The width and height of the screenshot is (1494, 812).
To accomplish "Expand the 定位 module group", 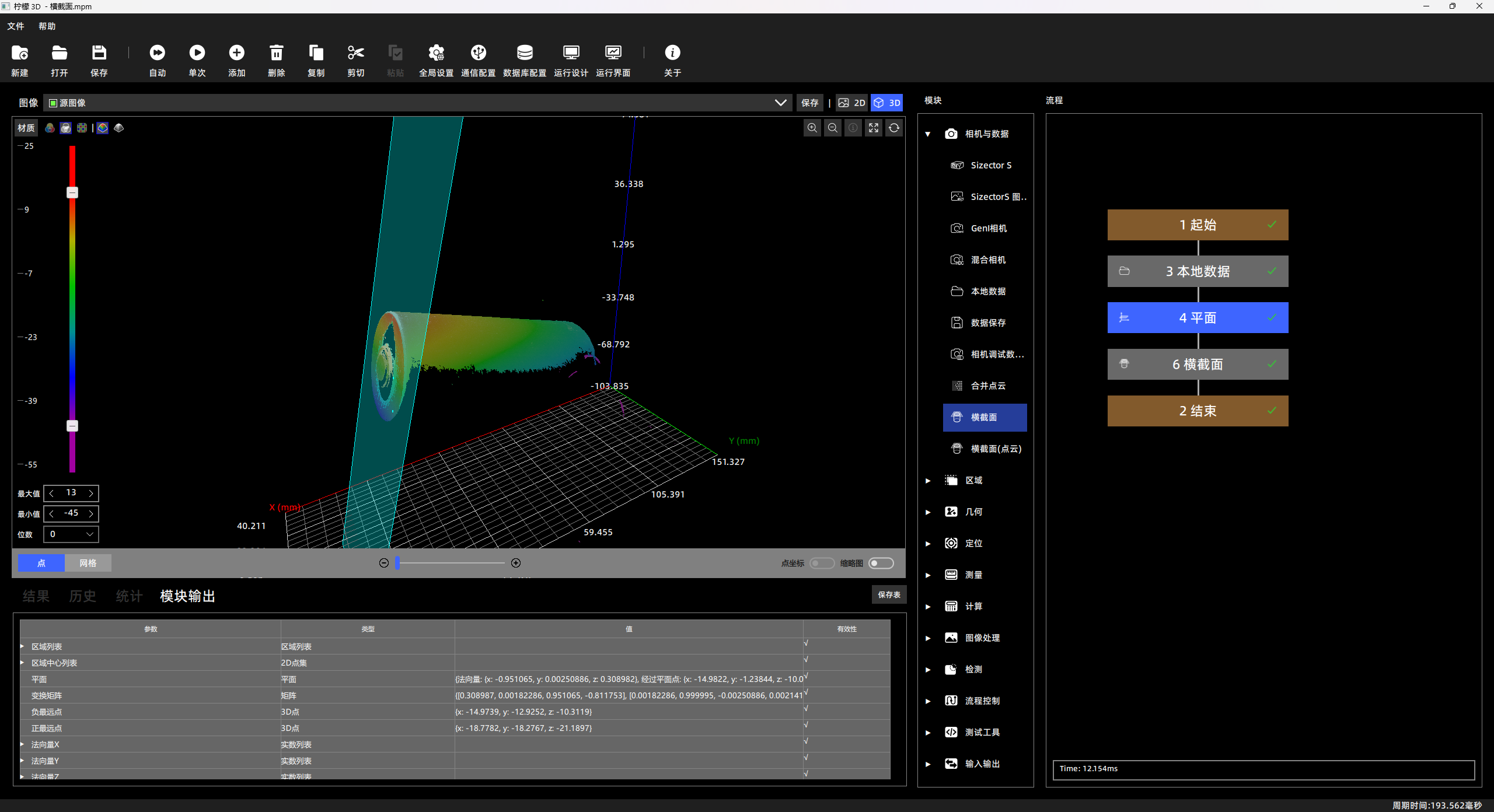I will coord(928,544).
